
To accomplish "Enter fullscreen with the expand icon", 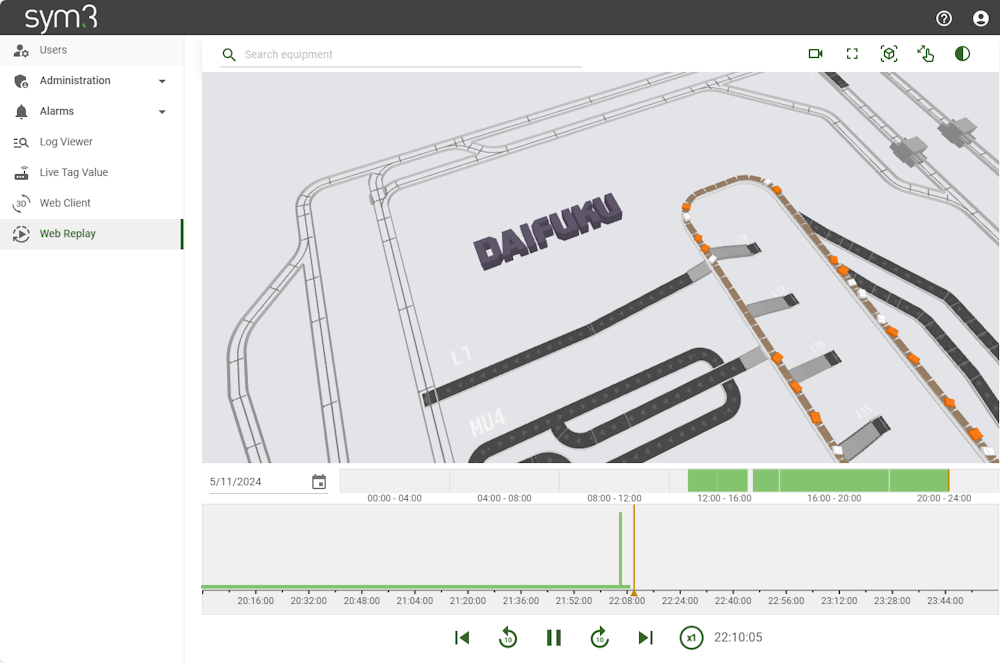I will 852,54.
